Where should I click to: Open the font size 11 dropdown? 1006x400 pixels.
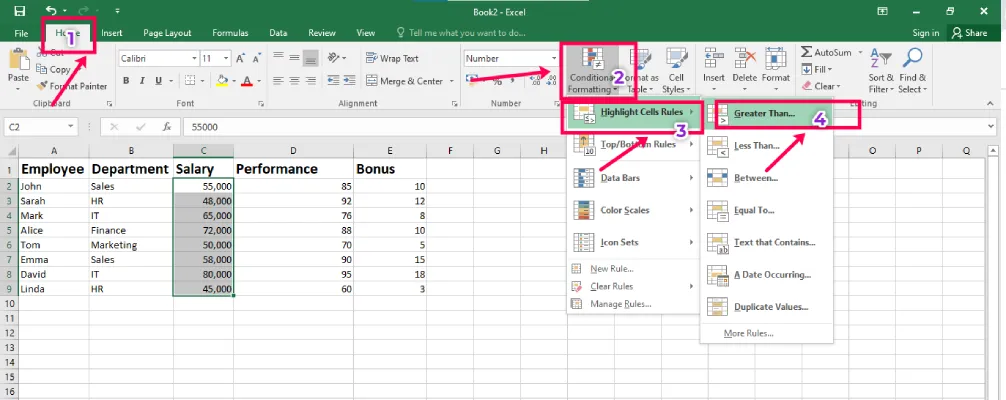226,58
